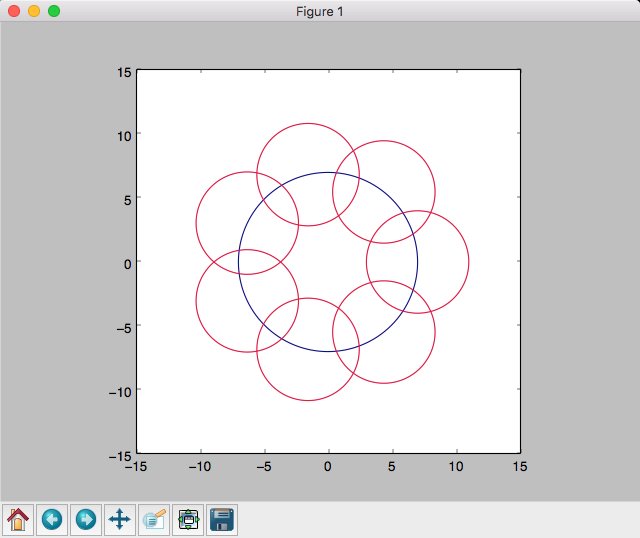The height and width of the screenshot is (538, 640).
Task: Save the figure with the floppy disk icon
Action: [222, 519]
